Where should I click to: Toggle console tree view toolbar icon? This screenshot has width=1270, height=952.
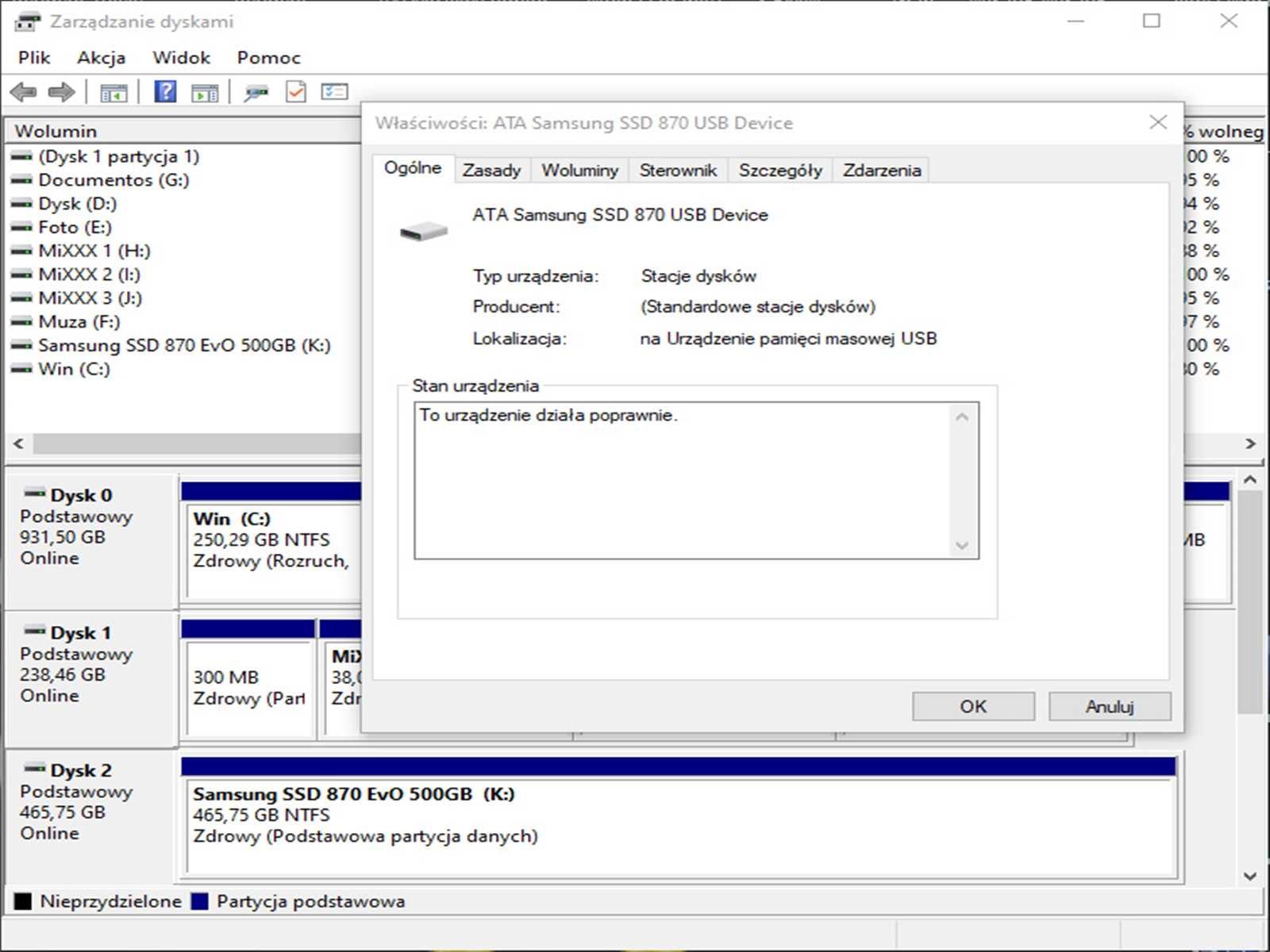pyautogui.click(x=114, y=93)
